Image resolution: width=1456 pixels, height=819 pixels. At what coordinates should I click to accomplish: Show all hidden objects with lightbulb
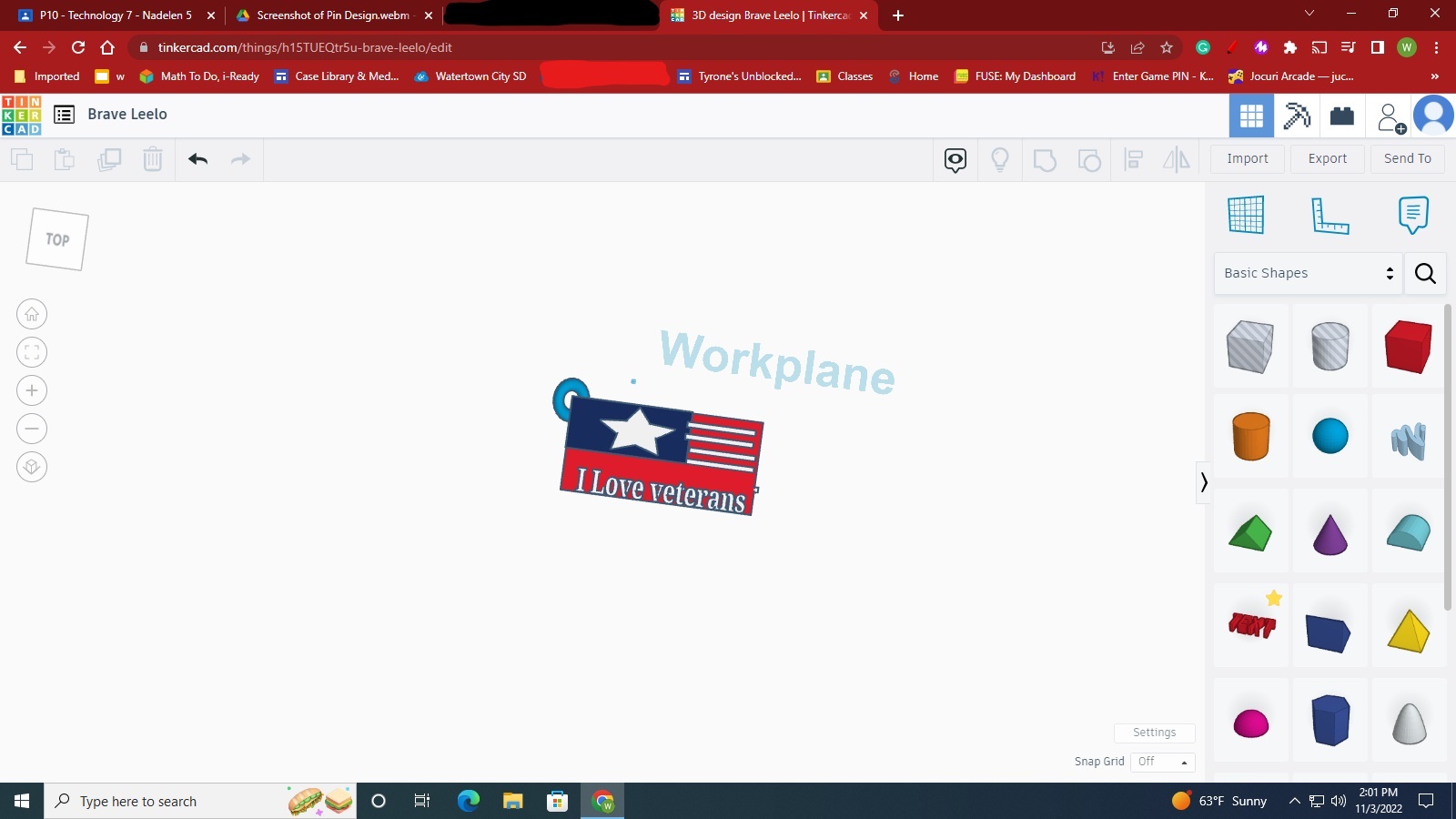(x=1000, y=160)
